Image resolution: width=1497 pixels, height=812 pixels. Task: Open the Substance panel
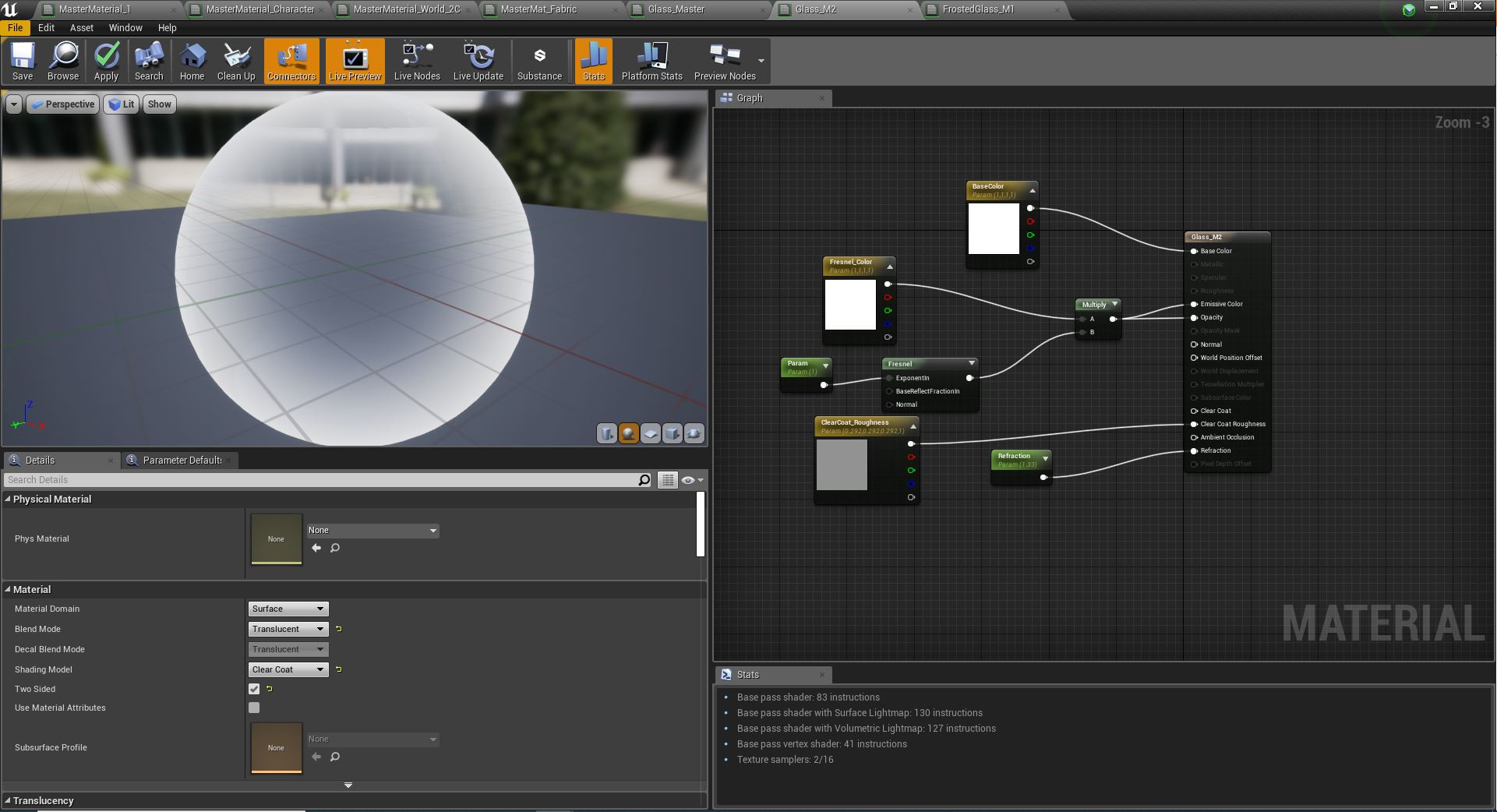pos(539,61)
